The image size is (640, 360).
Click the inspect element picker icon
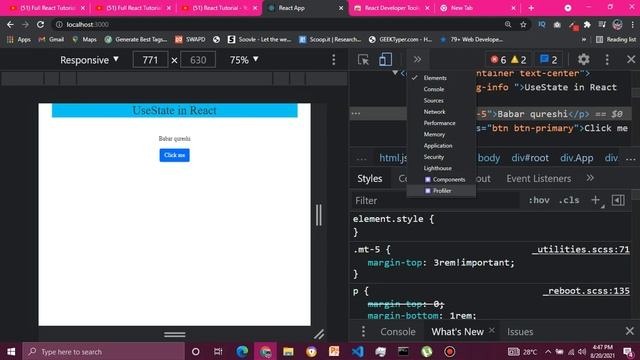(x=363, y=60)
